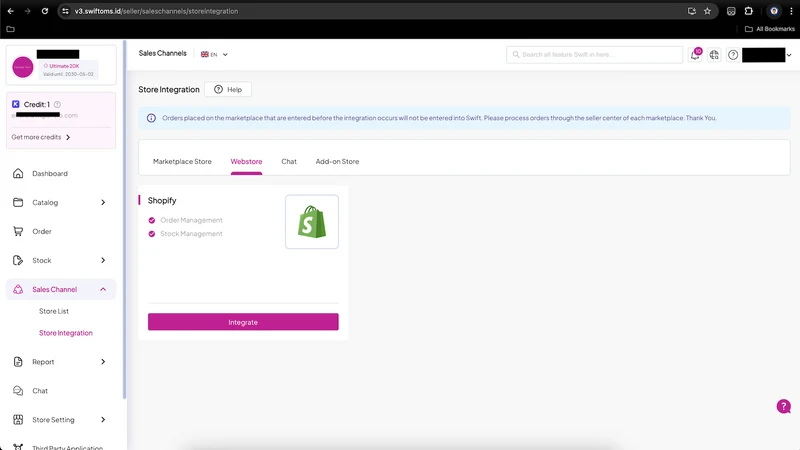Click the globe icon in header
This screenshot has width=800, height=450.
click(714, 55)
